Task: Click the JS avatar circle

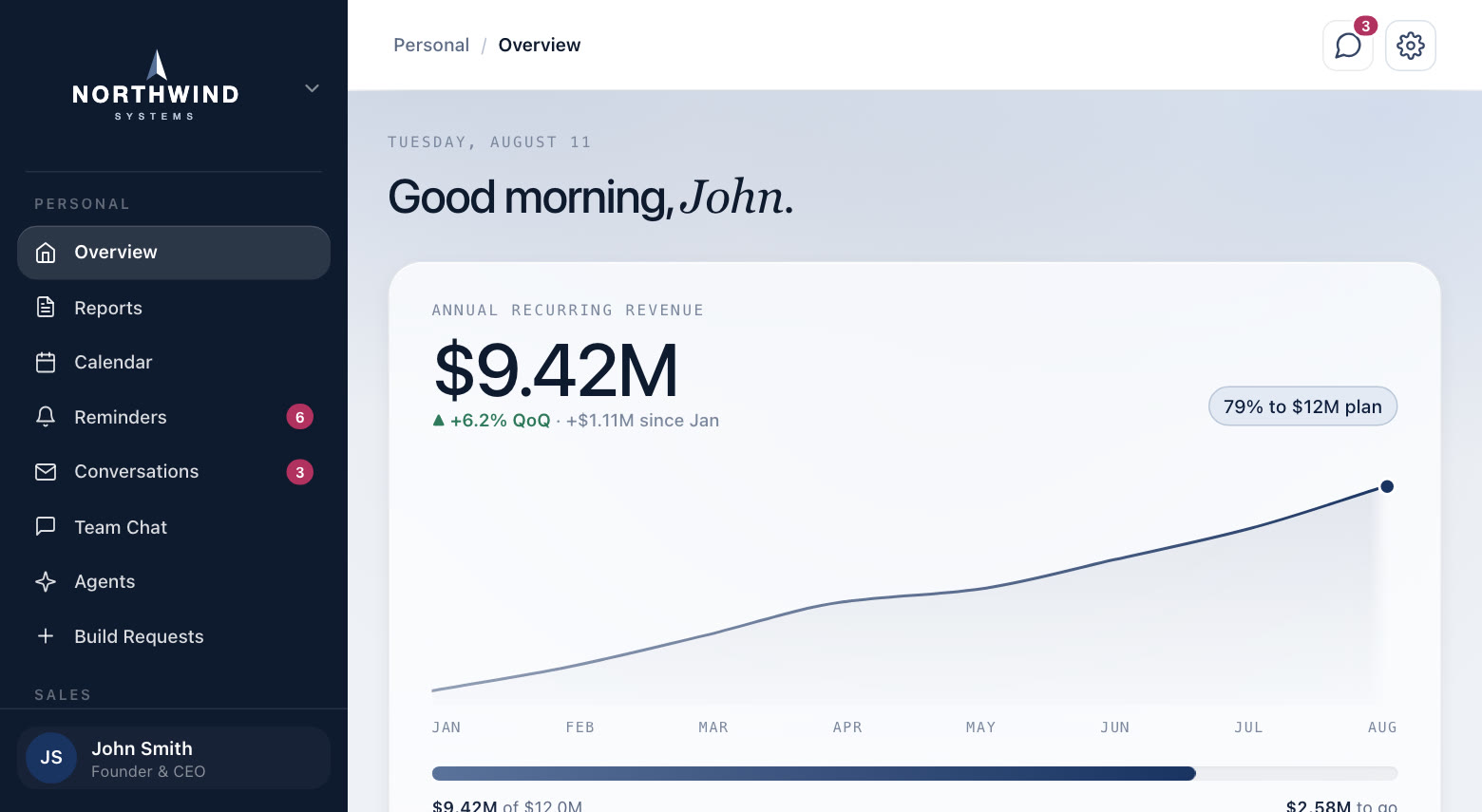Action: [51, 758]
